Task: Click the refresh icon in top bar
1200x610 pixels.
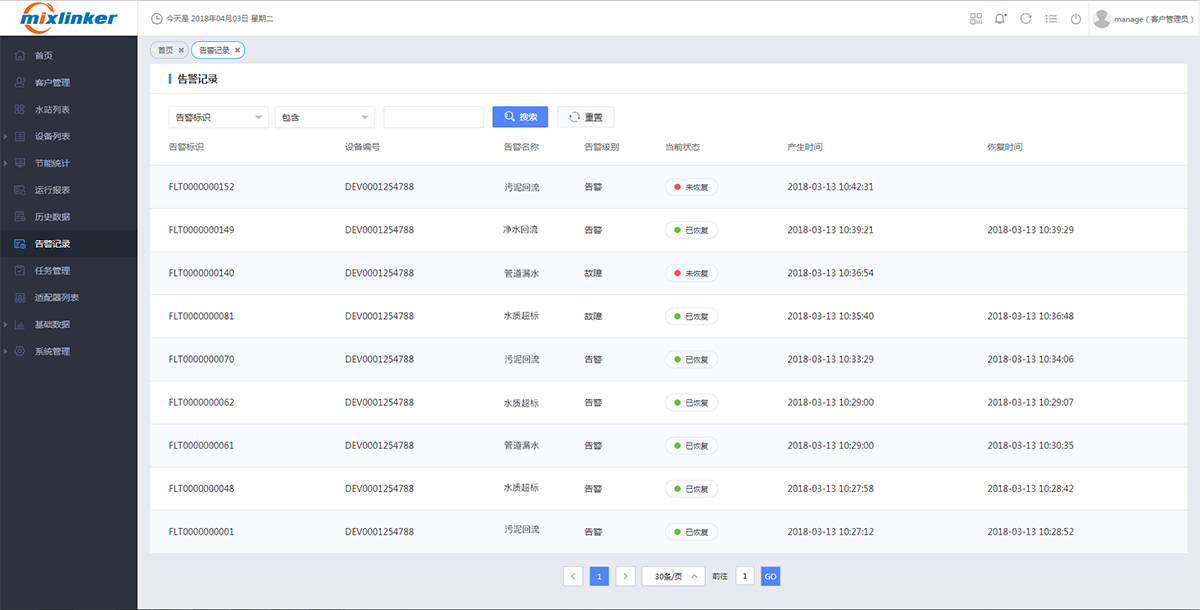Action: pyautogui.click(x=1025, y=19)
